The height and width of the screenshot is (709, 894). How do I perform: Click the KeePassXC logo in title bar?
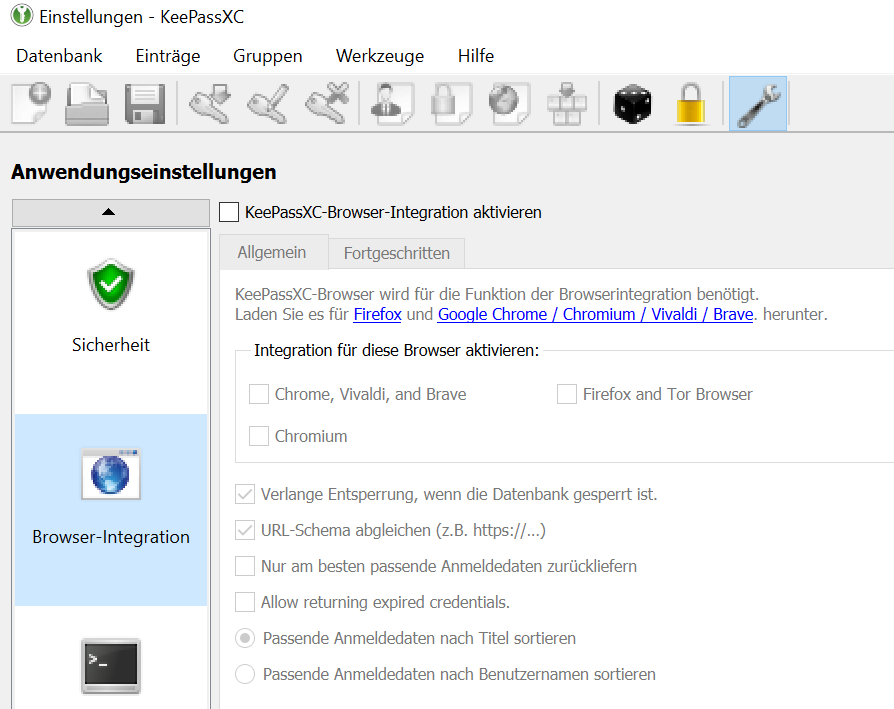(22, 15)
